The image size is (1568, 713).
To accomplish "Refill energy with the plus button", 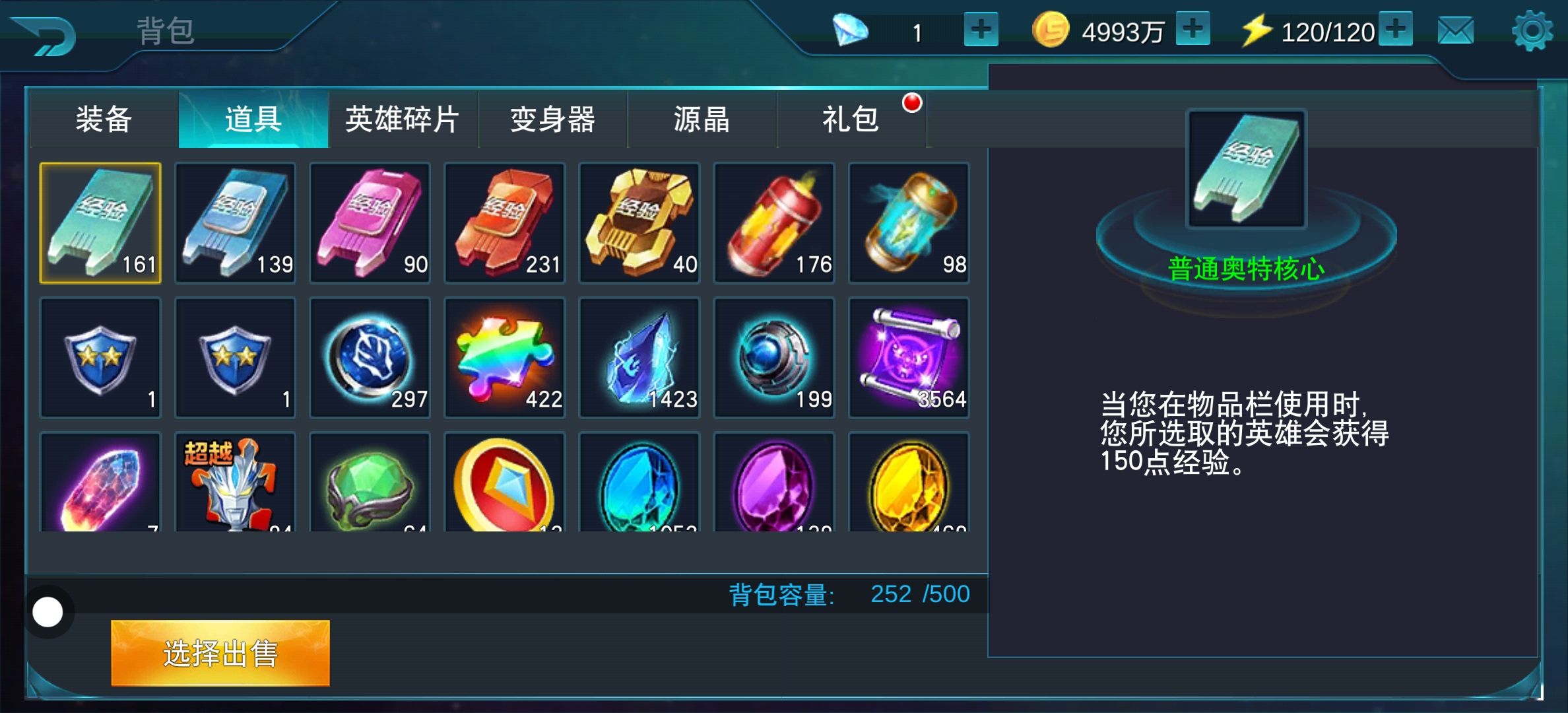I will coord(1396,30).
